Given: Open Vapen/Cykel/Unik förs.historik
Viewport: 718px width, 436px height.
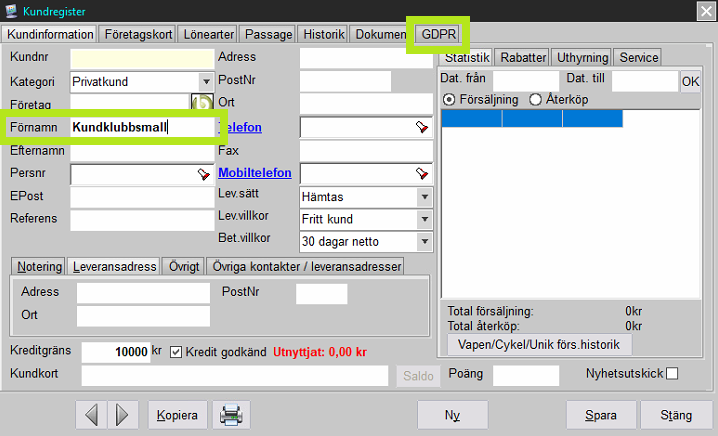Looking at the screenshot, I should pos(540,344).
